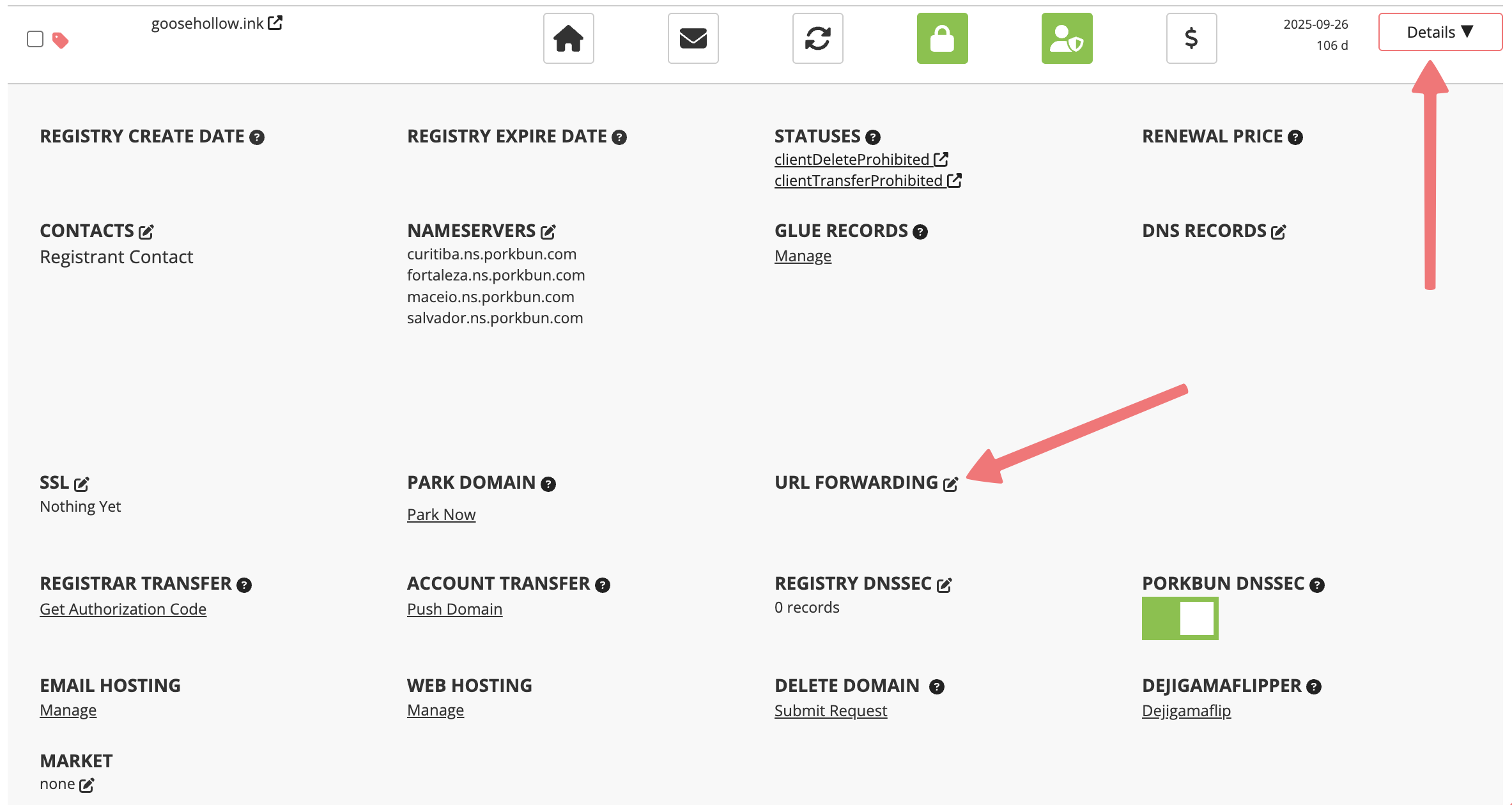Viewport: 1512px width, 805px height.
Task: Show help for Park Domain
Action: pos(548,484)
